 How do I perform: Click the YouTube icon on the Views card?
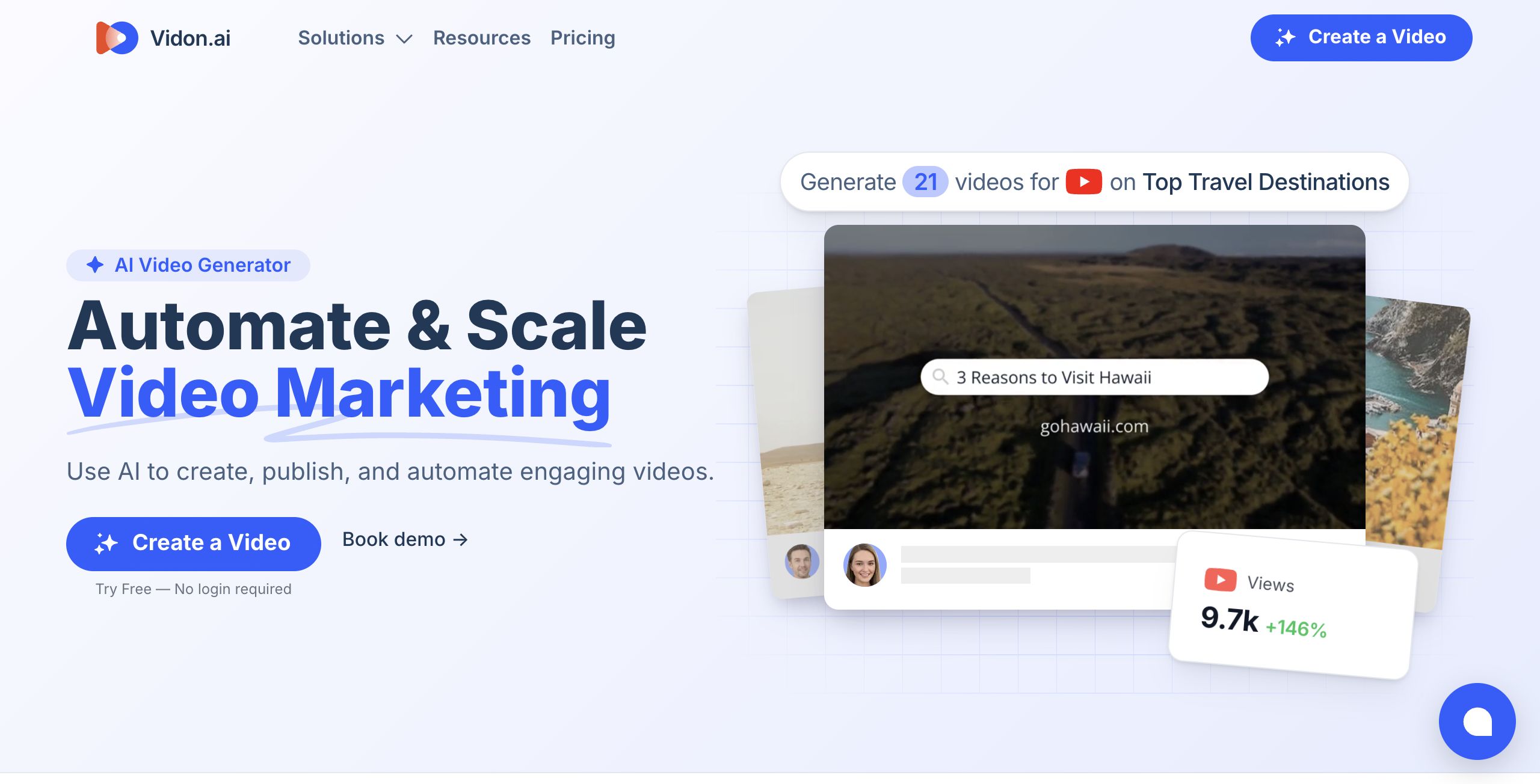1220,580
